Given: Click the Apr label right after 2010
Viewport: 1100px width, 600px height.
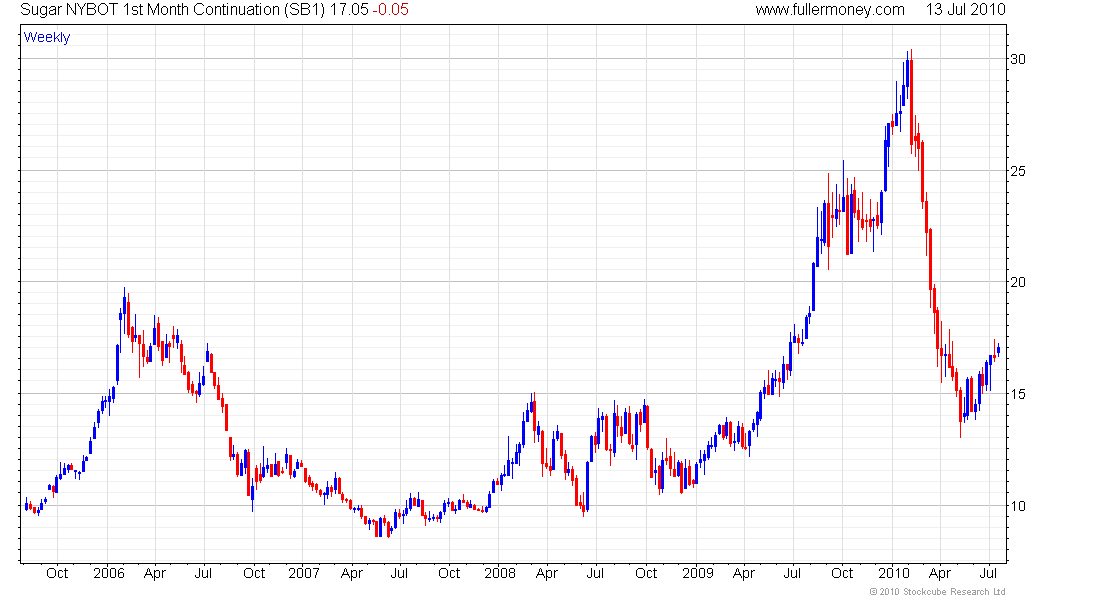Looking at the screenshot, I should coord(939,573).
